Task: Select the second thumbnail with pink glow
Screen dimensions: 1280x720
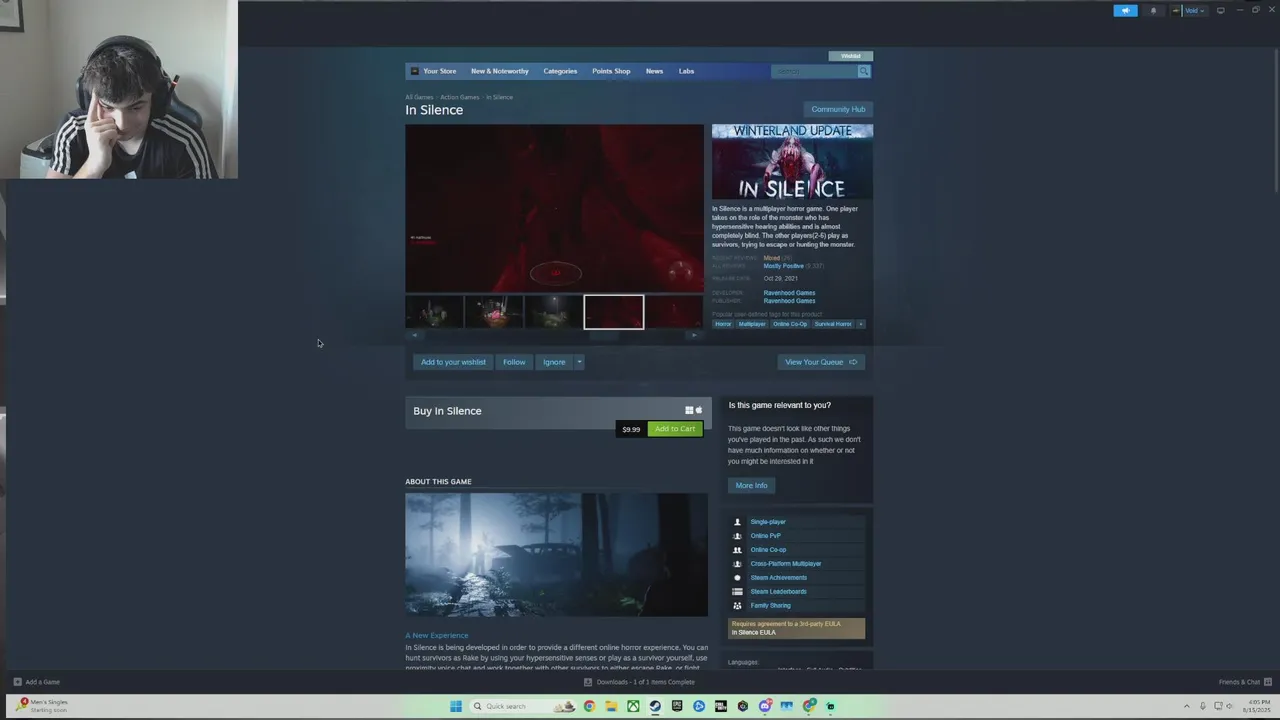Action: pyautogui.click(x=494, y=312)
